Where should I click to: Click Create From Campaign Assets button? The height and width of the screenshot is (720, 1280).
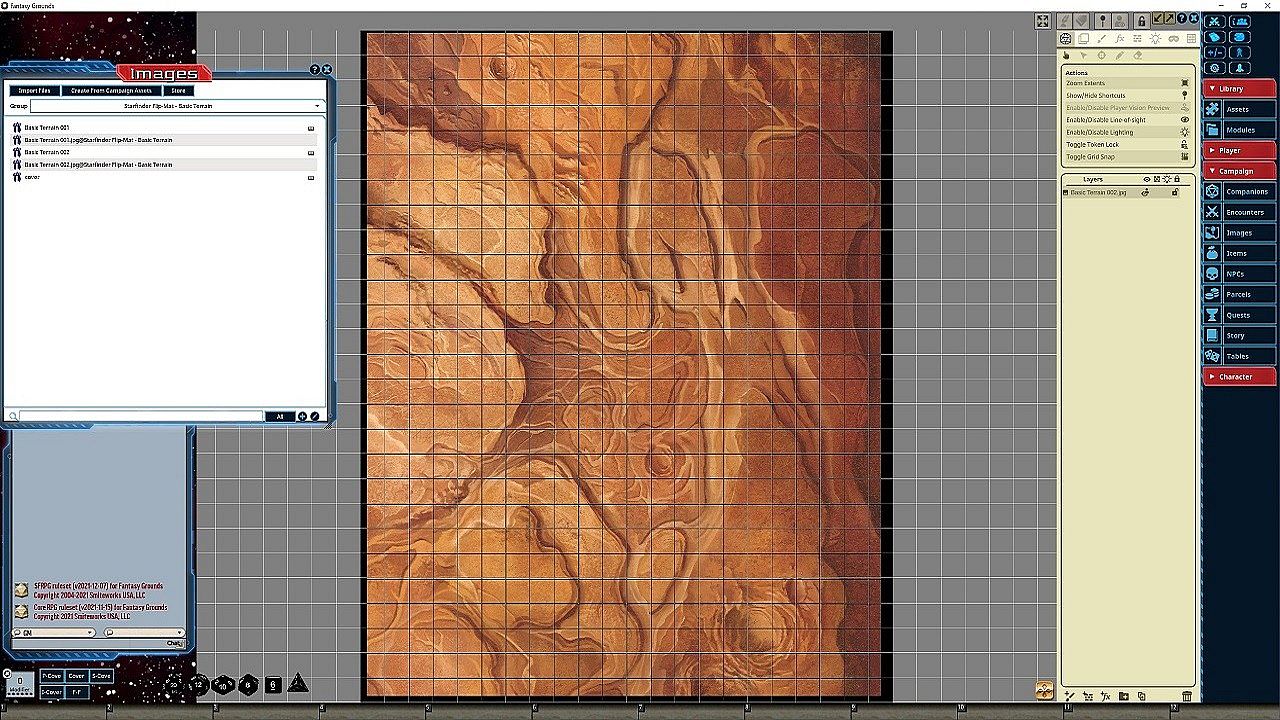click(x=111, y=91)
